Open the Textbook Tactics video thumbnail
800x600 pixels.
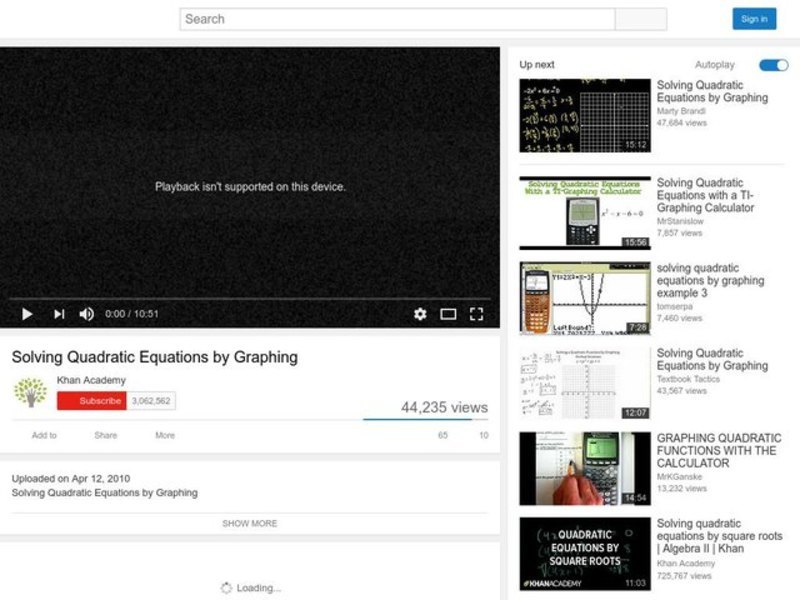585,384
